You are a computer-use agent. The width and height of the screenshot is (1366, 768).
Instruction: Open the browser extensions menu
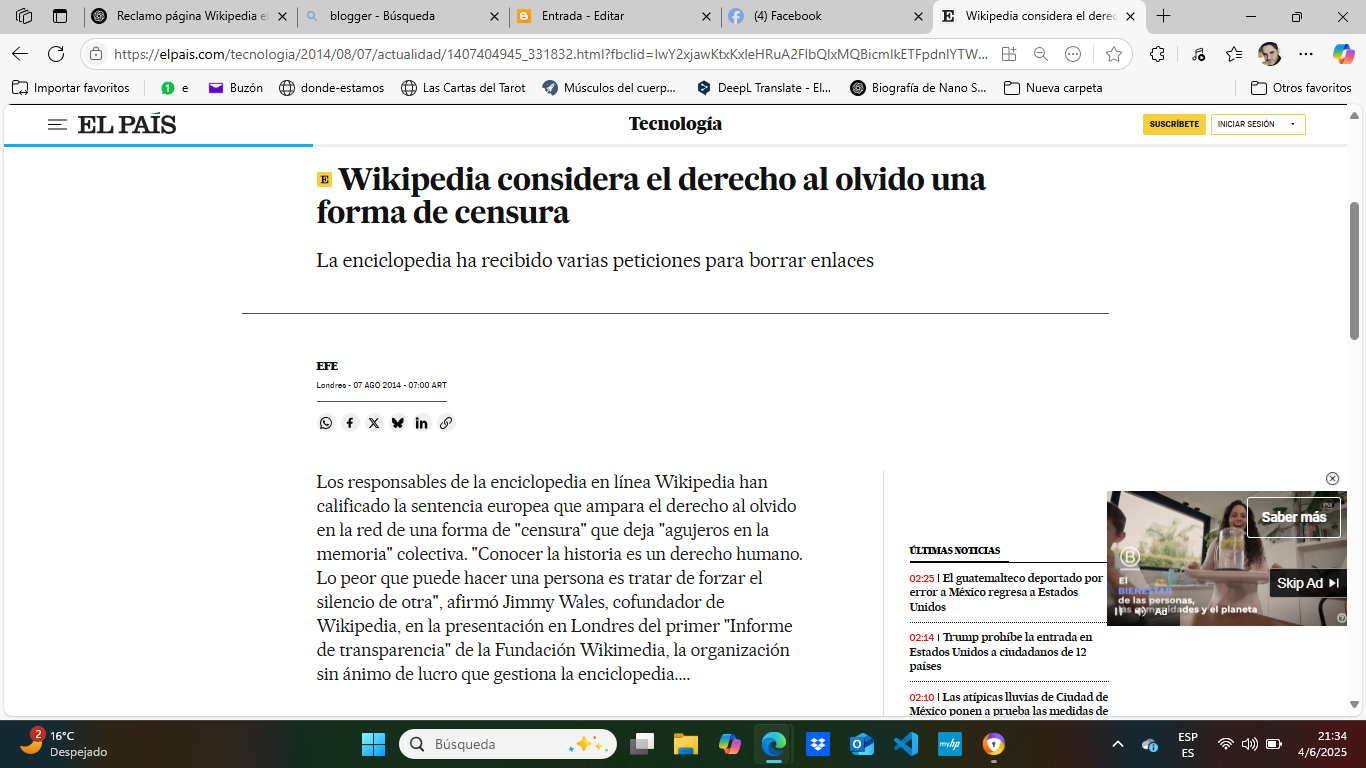click(x=1158, y=54)
